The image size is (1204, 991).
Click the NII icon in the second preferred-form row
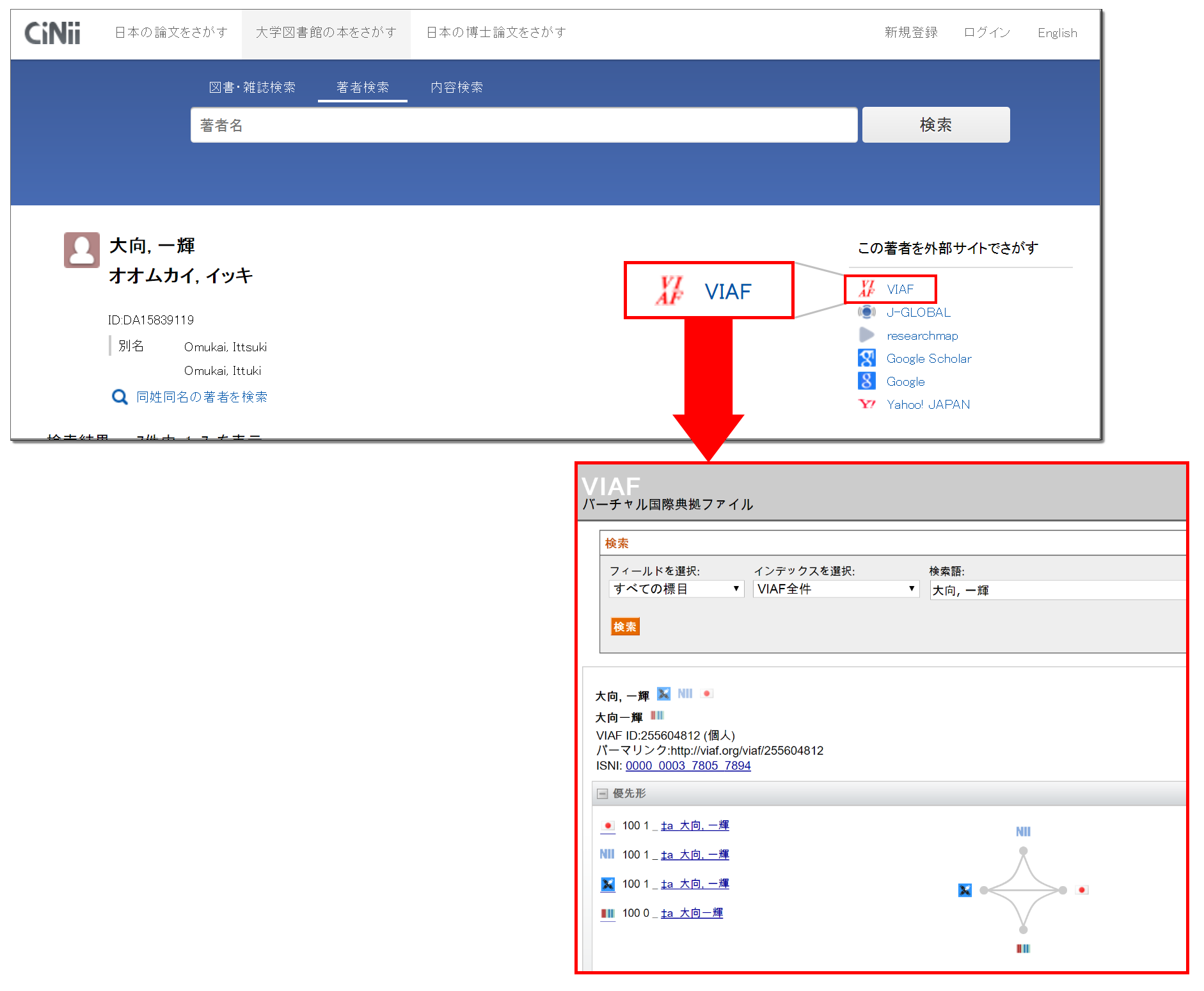point(607,854)
